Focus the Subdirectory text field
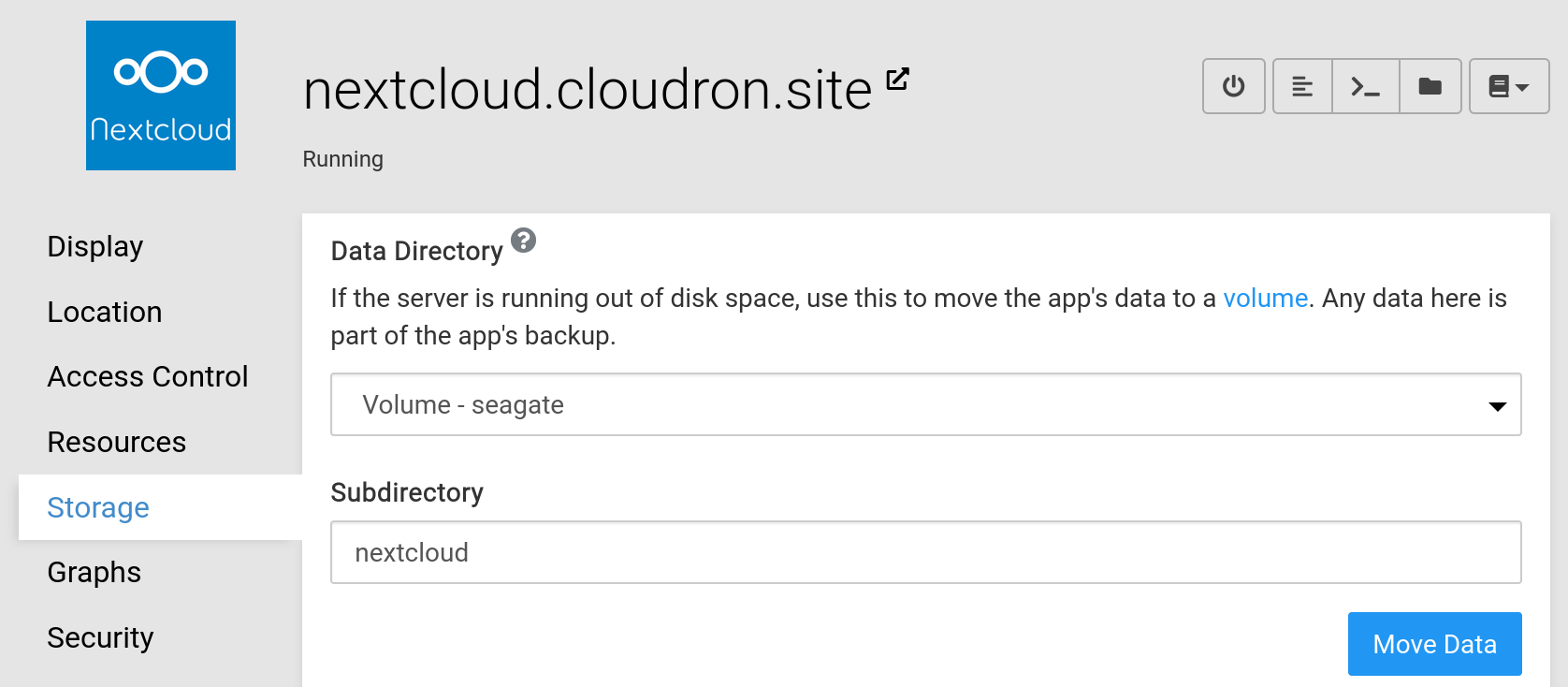The width and height of the screenshot is (1568, 687). click(924, 552)
